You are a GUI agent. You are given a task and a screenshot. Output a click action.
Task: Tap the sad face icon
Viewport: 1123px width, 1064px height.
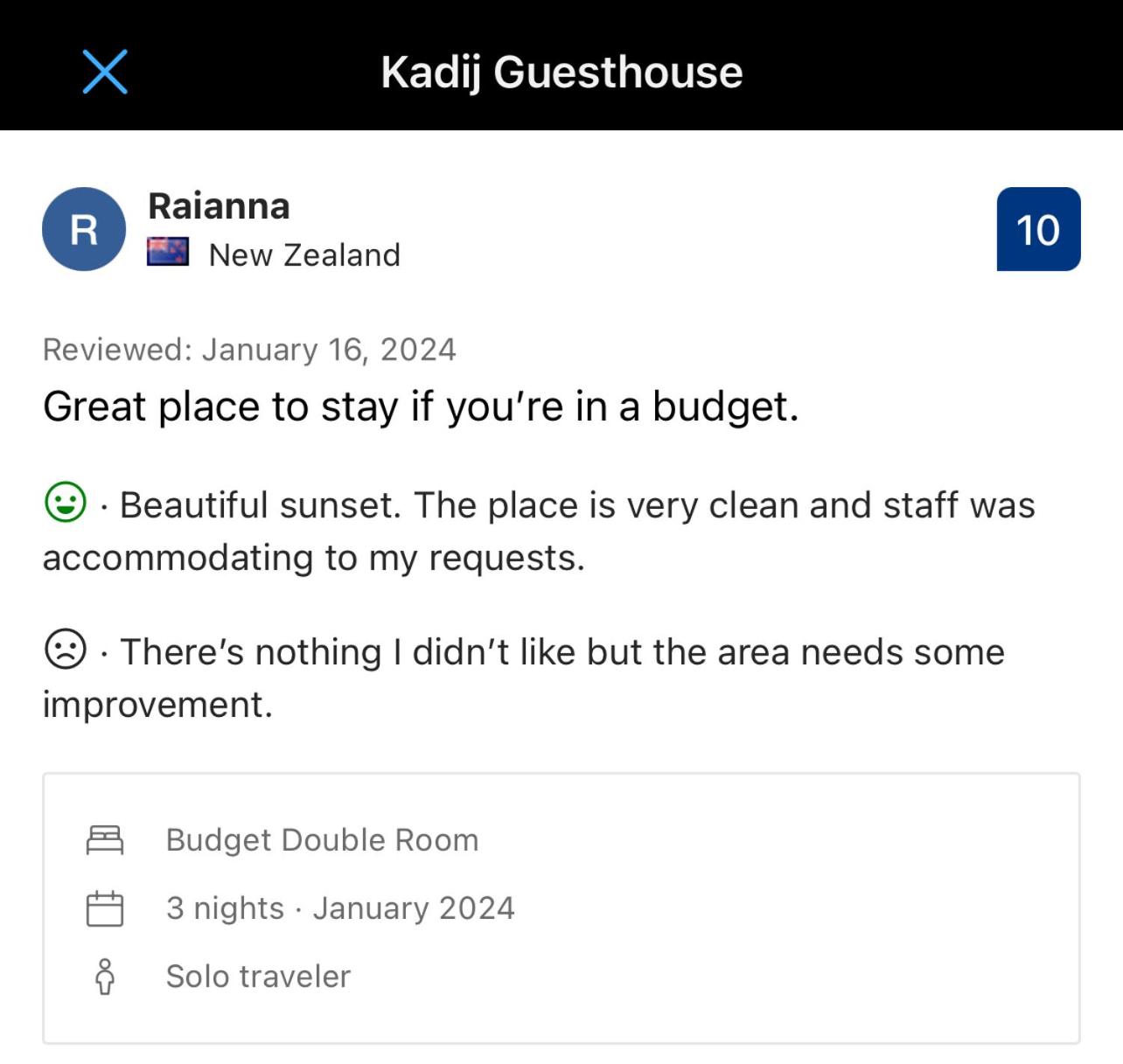point(66,650)
